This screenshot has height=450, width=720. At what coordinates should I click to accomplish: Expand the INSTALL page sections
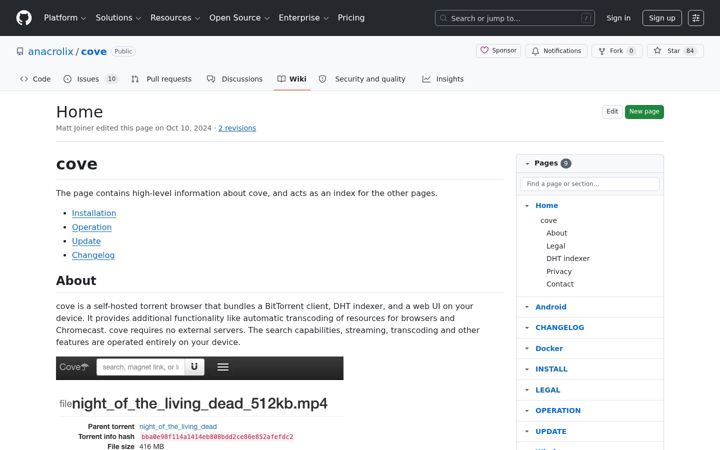527,369
